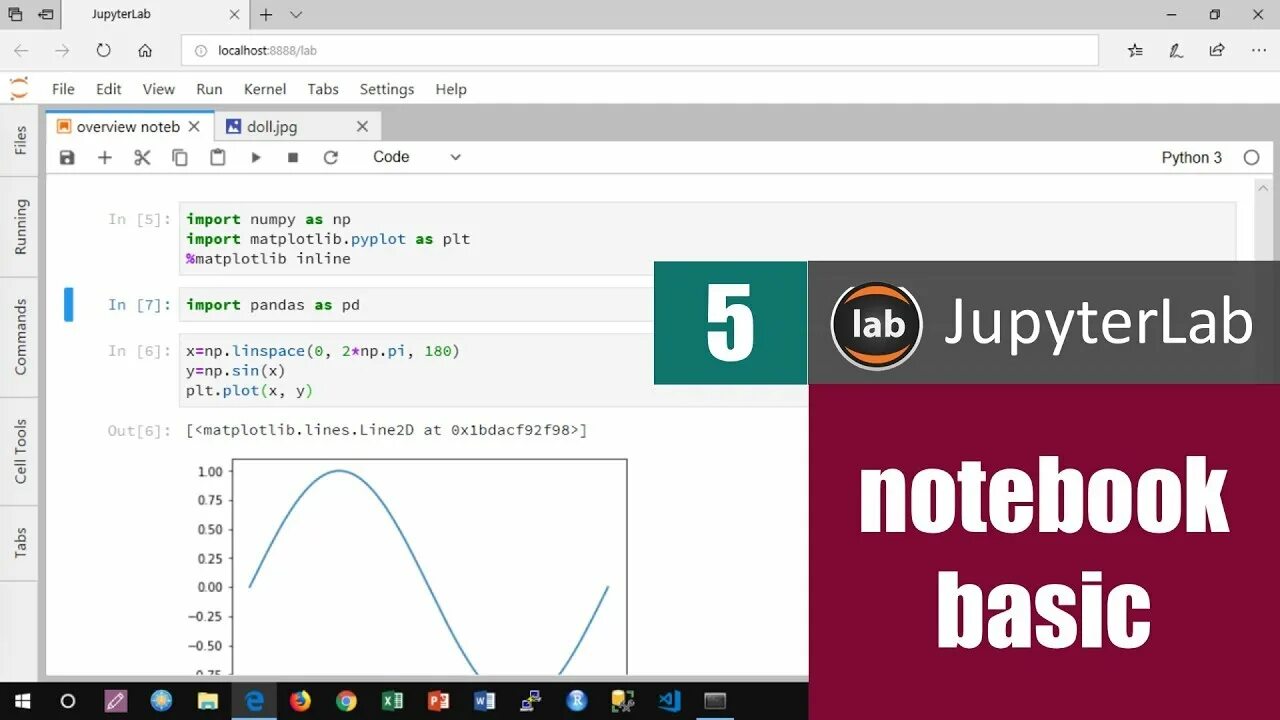Copy the selected cell
1280x720 pixels.
click(x=180, y=157)
